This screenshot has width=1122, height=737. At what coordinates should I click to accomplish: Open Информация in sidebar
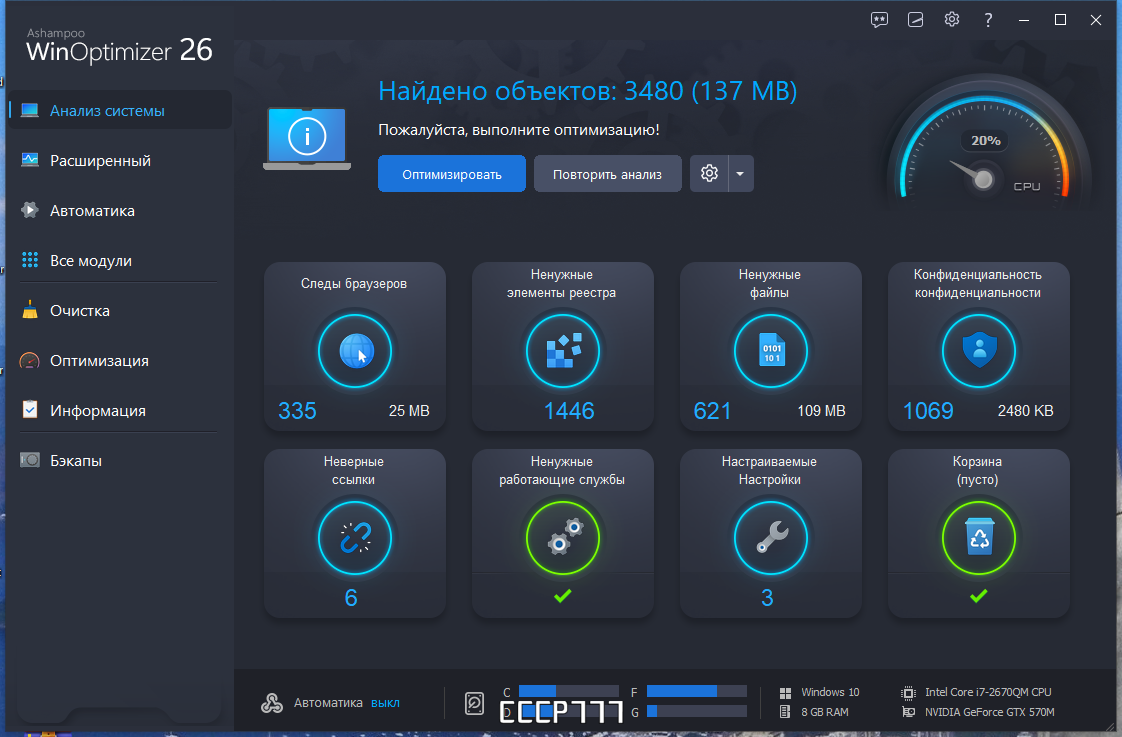coord(120,411)
